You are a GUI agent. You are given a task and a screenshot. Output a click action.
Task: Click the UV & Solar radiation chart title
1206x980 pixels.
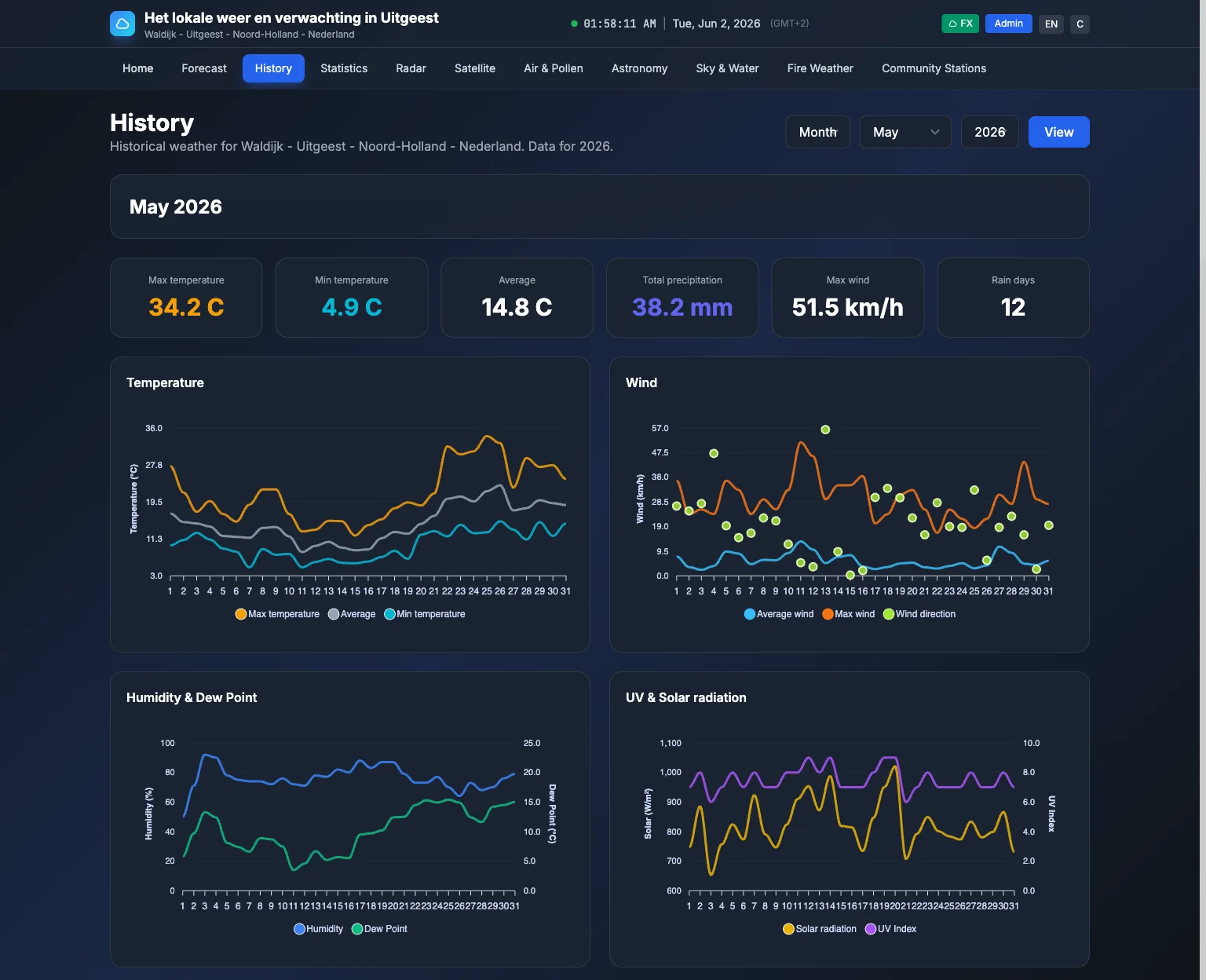pyautogui.click(x=686, y=697)
